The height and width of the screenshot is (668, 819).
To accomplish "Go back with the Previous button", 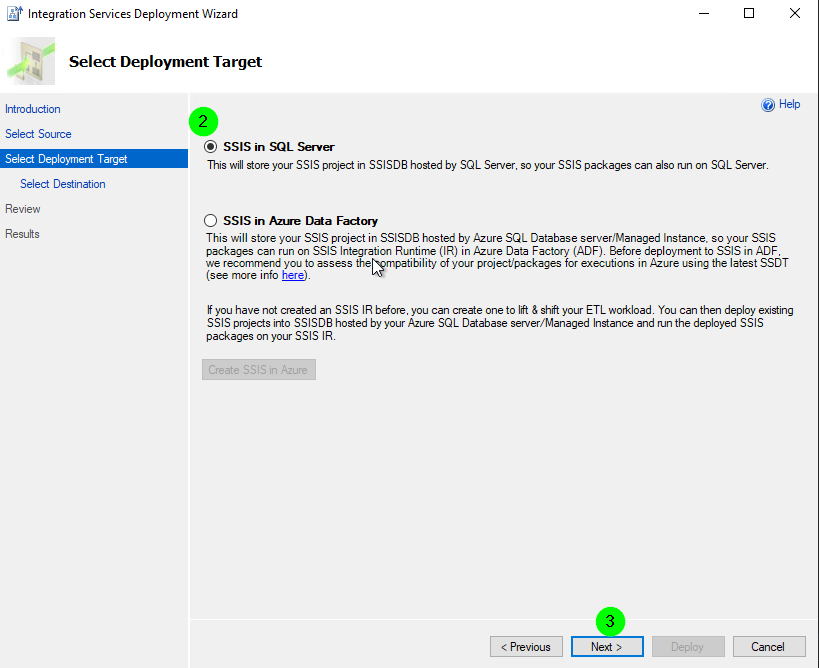I will pos(526,647).
